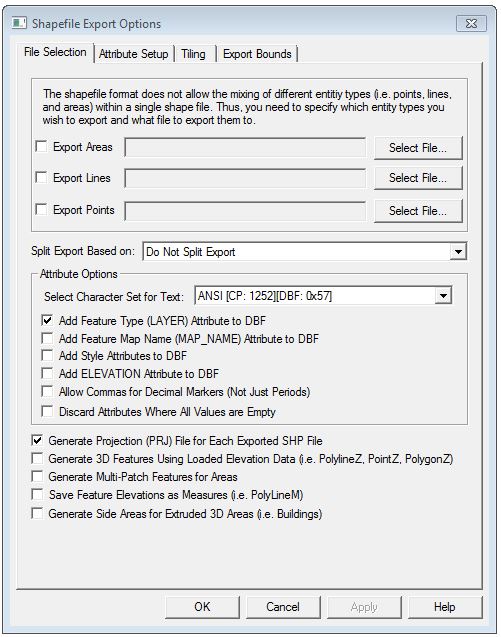Open the Split Export Based on dropdown
Viewport: 501px width, 637px height.
click(458, 251)
